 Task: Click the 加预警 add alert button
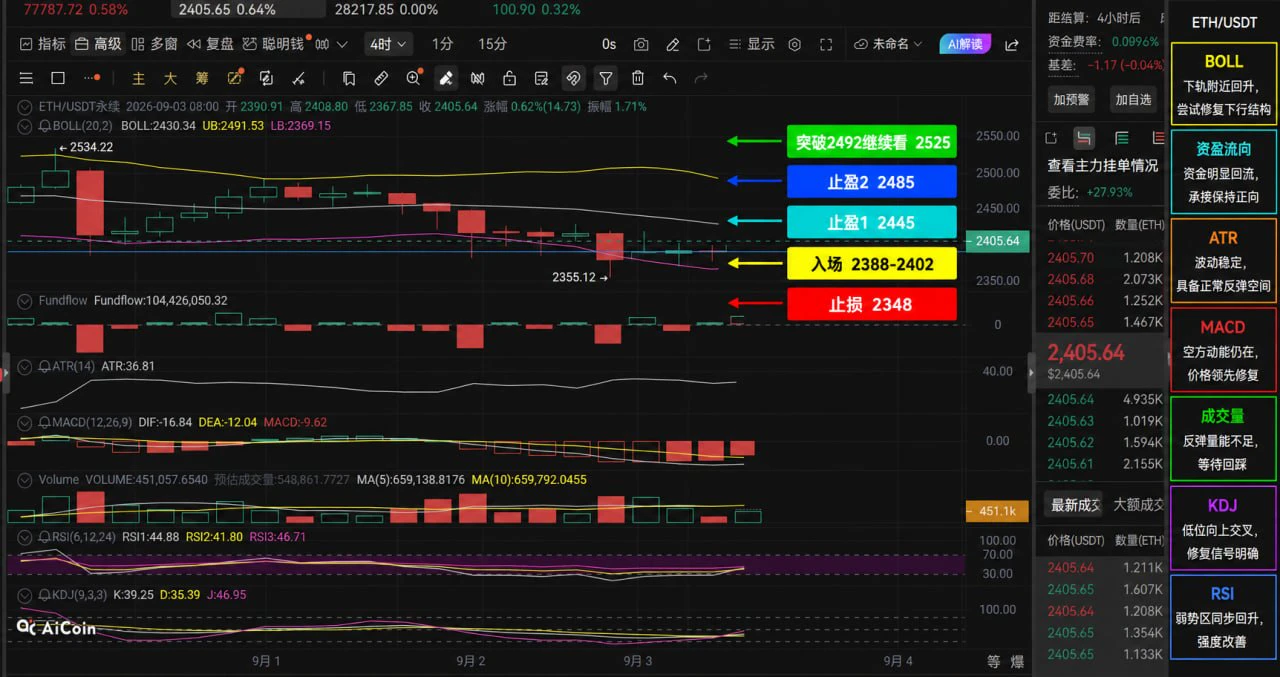[x=1072, y=99]
